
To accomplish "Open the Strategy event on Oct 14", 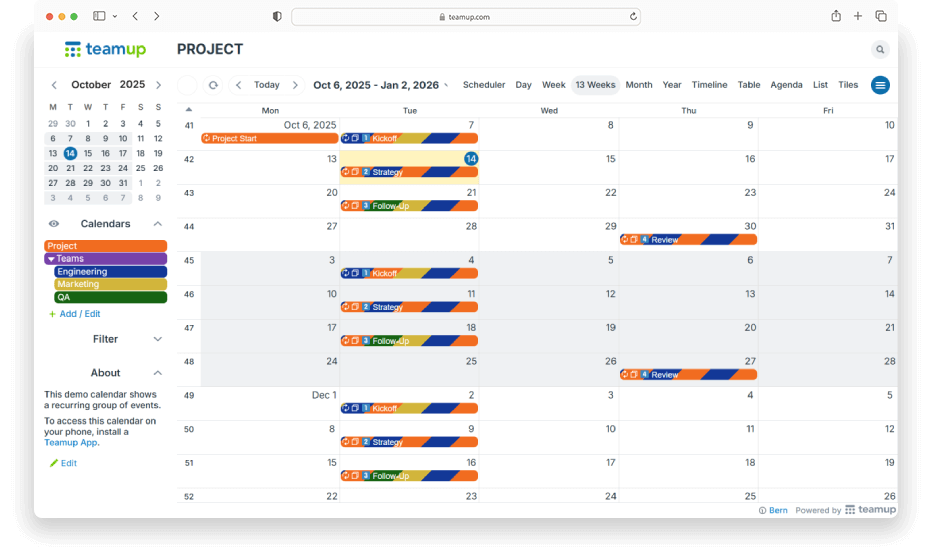I will pos(410,172).
